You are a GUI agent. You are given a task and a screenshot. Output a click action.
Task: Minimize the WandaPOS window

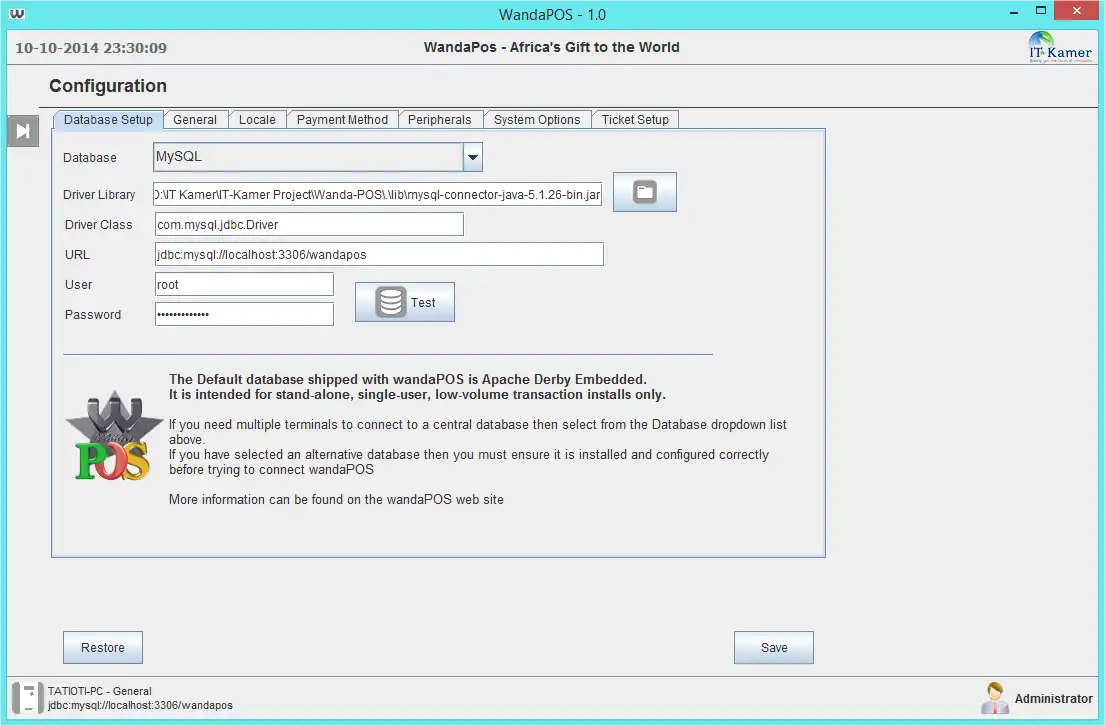click(1014, 13)
